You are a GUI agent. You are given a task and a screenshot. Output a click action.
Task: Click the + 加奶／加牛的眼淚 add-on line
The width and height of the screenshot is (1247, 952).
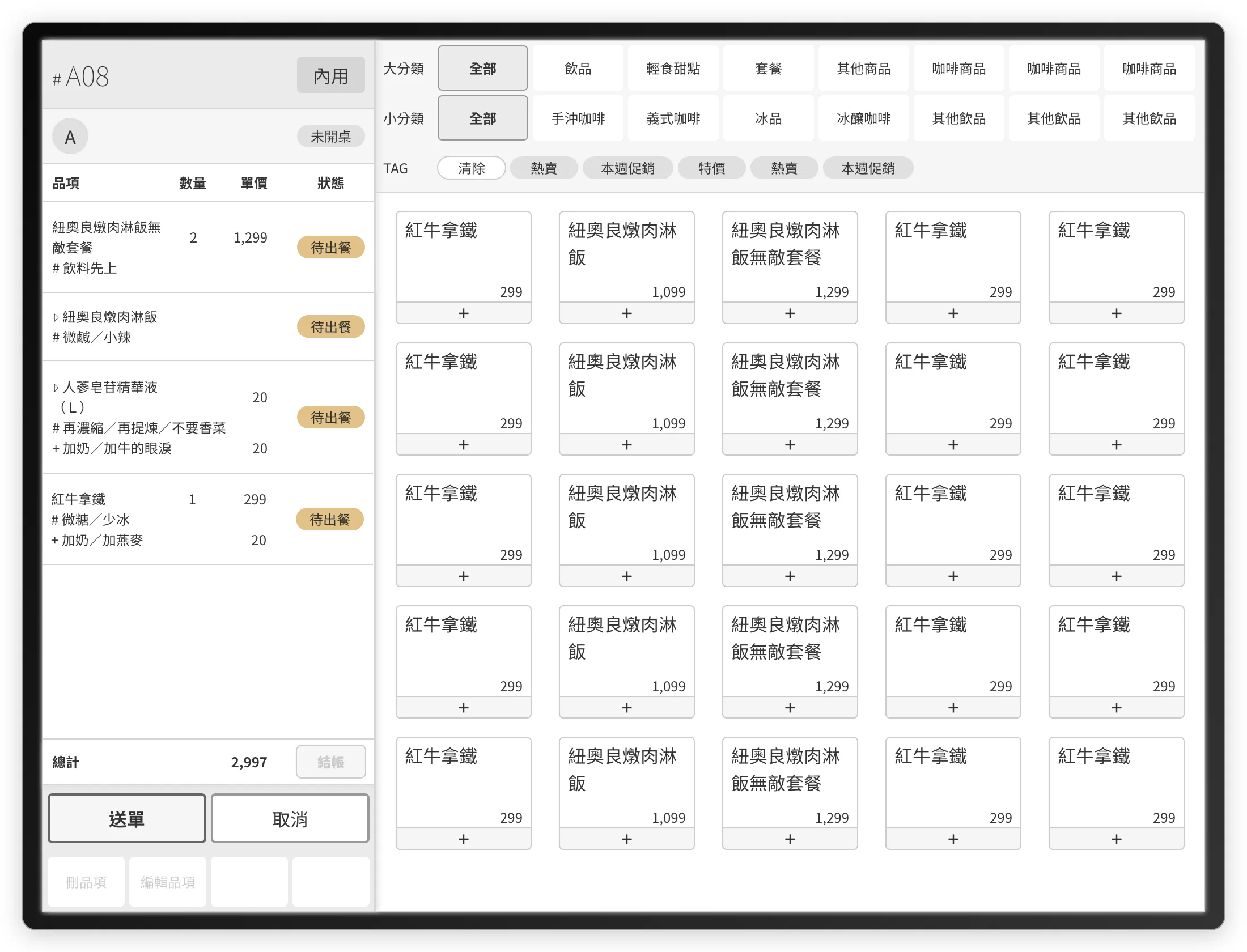coord(112,448)
